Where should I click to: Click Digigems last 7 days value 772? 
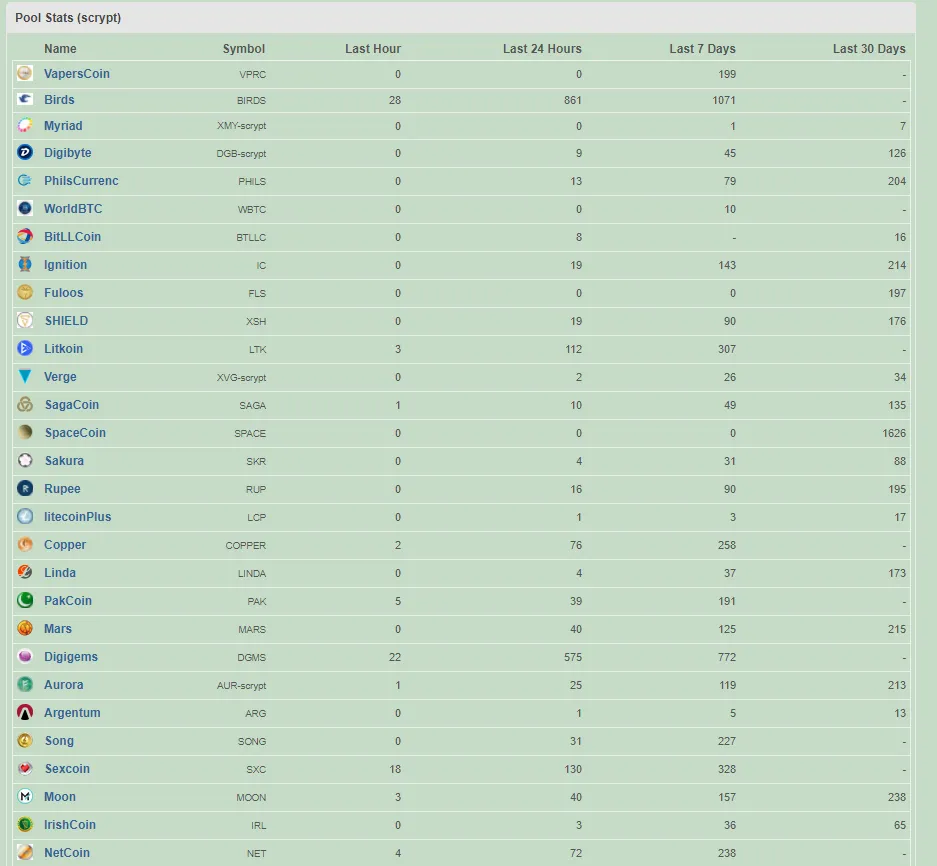[727, 657]
